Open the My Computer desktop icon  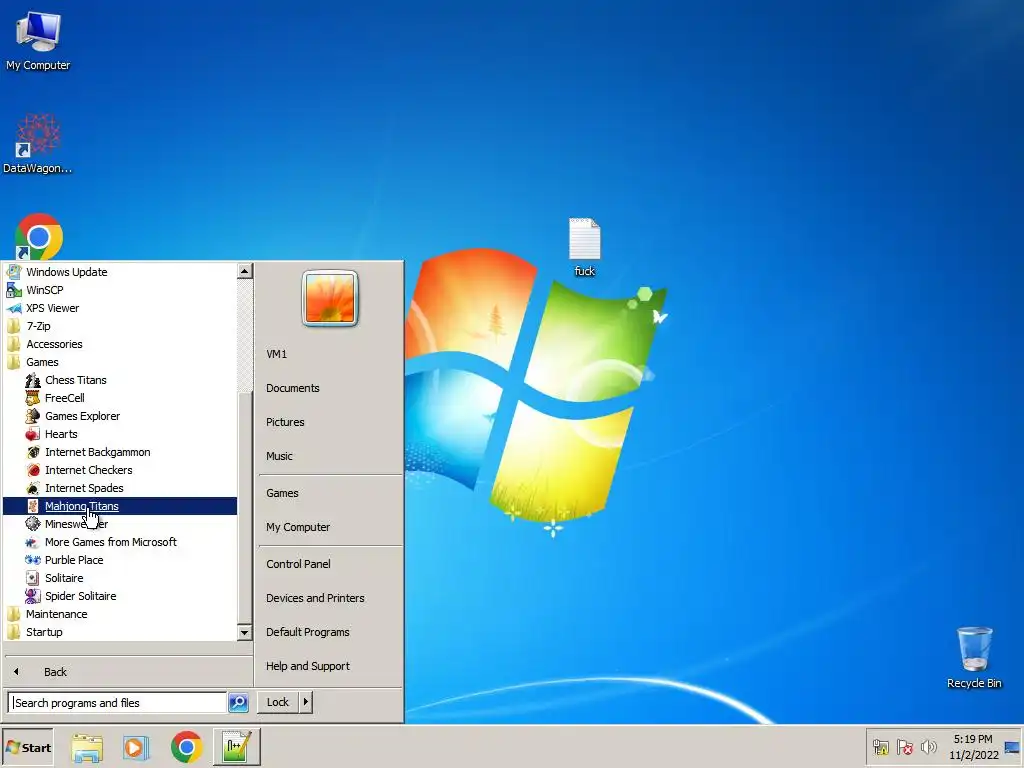coord(38,40)
